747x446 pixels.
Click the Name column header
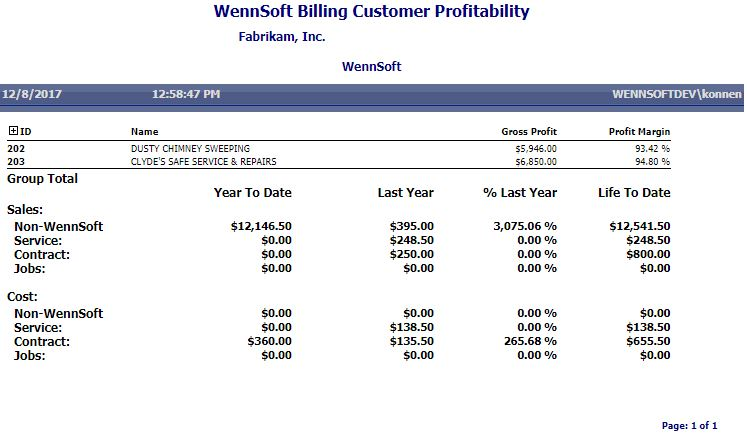(x=144, y=131)
